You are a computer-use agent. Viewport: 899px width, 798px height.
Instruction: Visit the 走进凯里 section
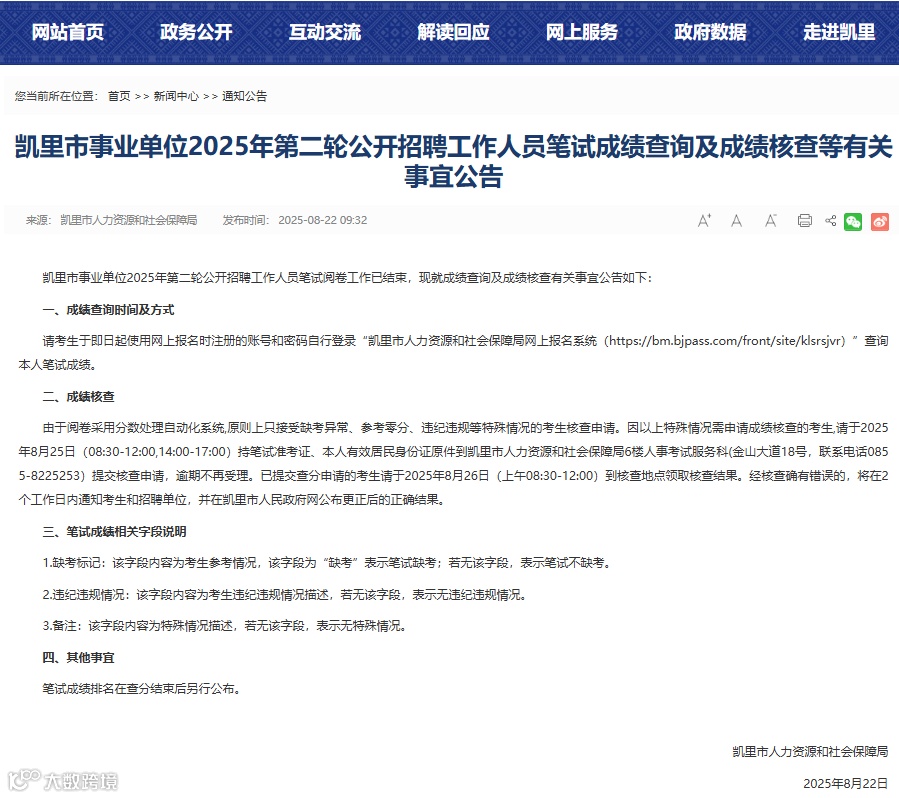click(x=839, y=32)
